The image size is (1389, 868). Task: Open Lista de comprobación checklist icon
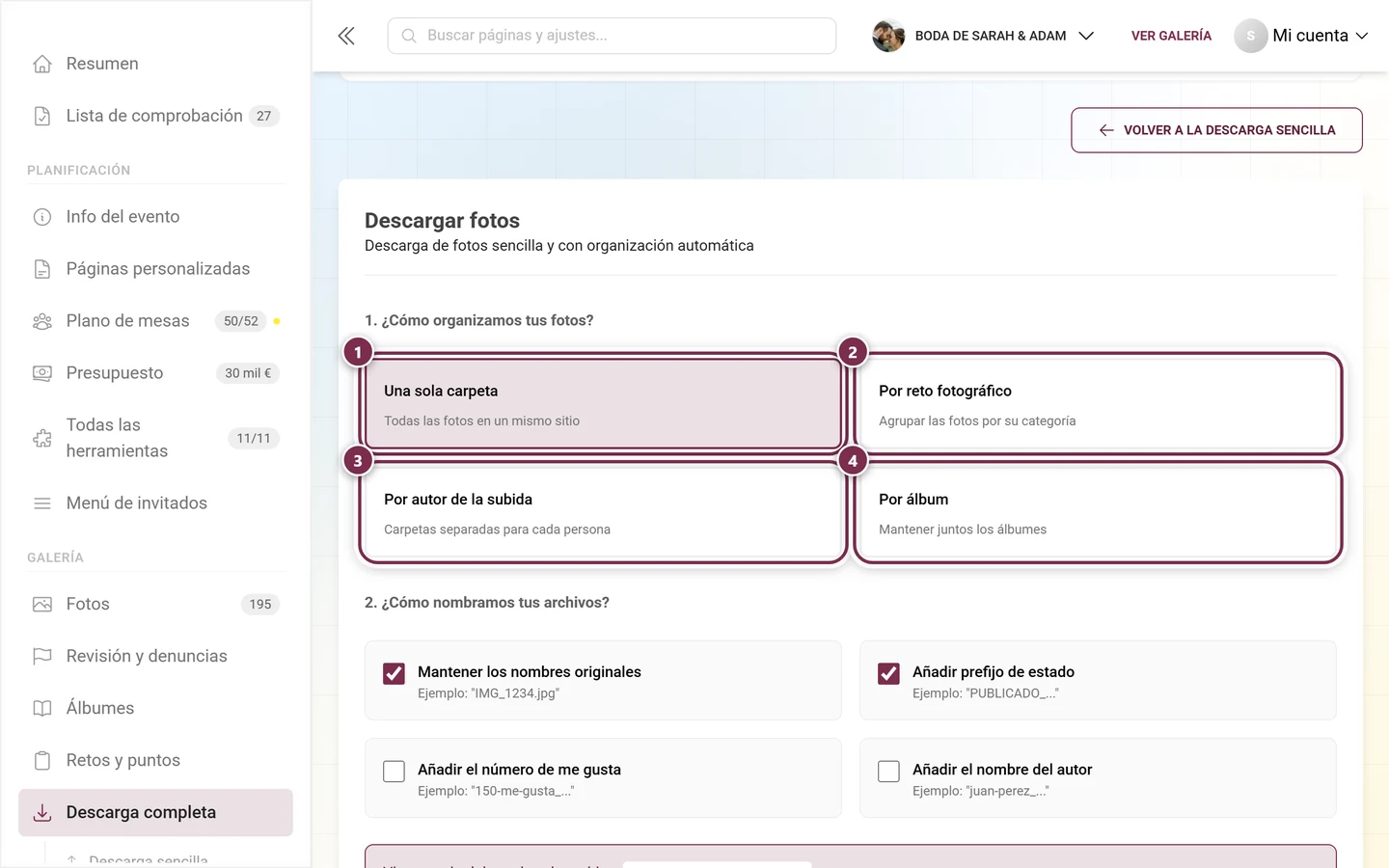coord(42,116)
